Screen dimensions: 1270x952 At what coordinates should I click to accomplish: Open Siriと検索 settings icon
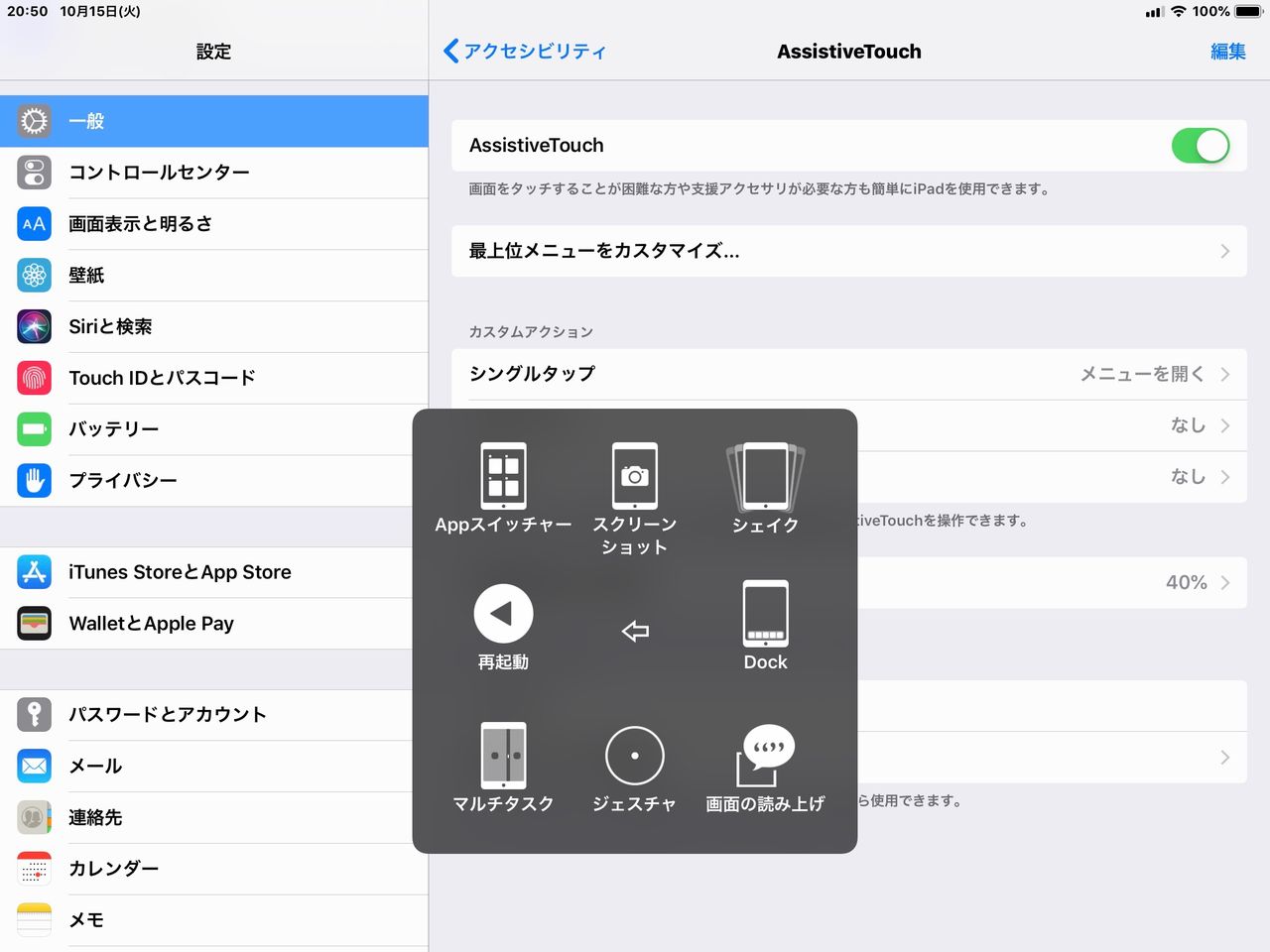pyautogui.click(x=35, y=326)
